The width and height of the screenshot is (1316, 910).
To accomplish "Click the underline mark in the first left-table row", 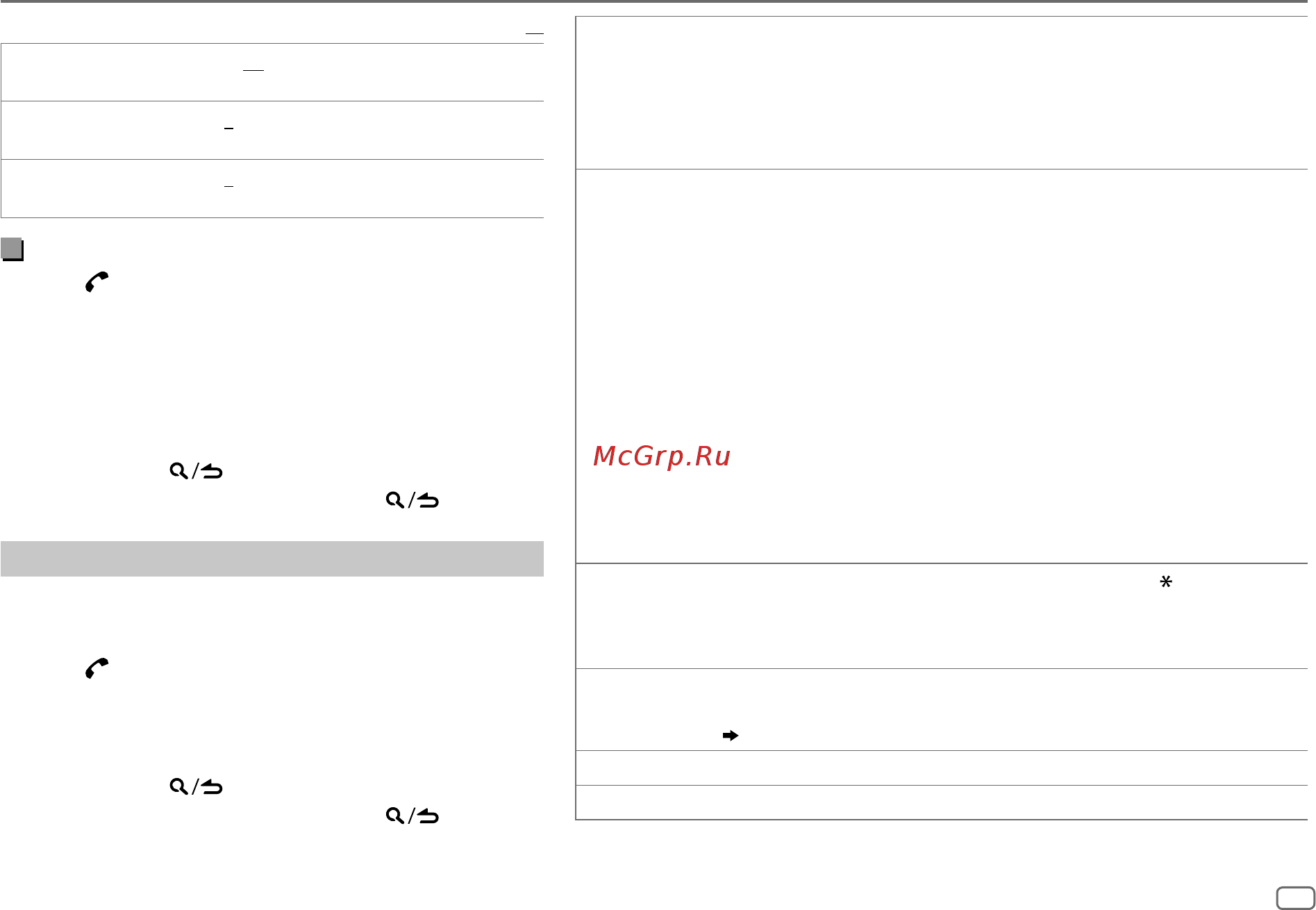I will pyautogui.click(x=253, y=71).
